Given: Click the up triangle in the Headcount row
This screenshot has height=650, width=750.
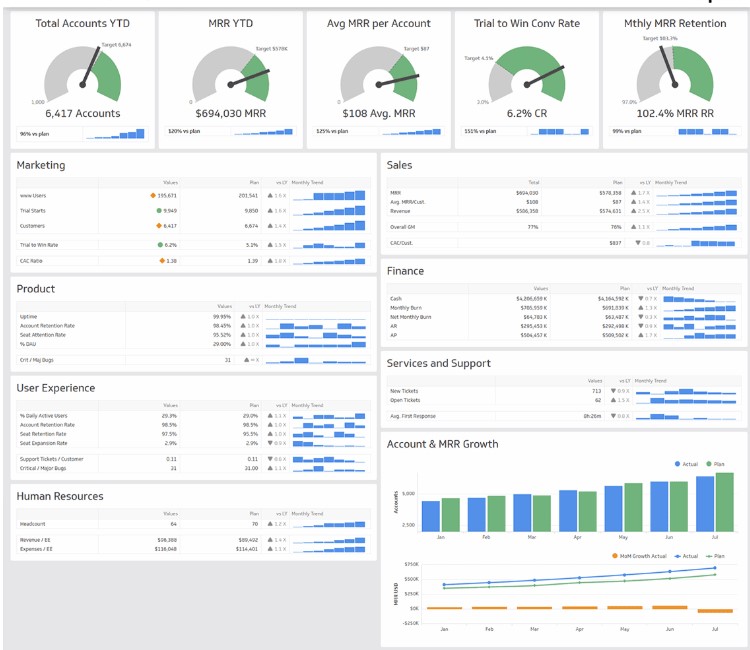Looking at the screenshot, I should click(x=270, y=524).
